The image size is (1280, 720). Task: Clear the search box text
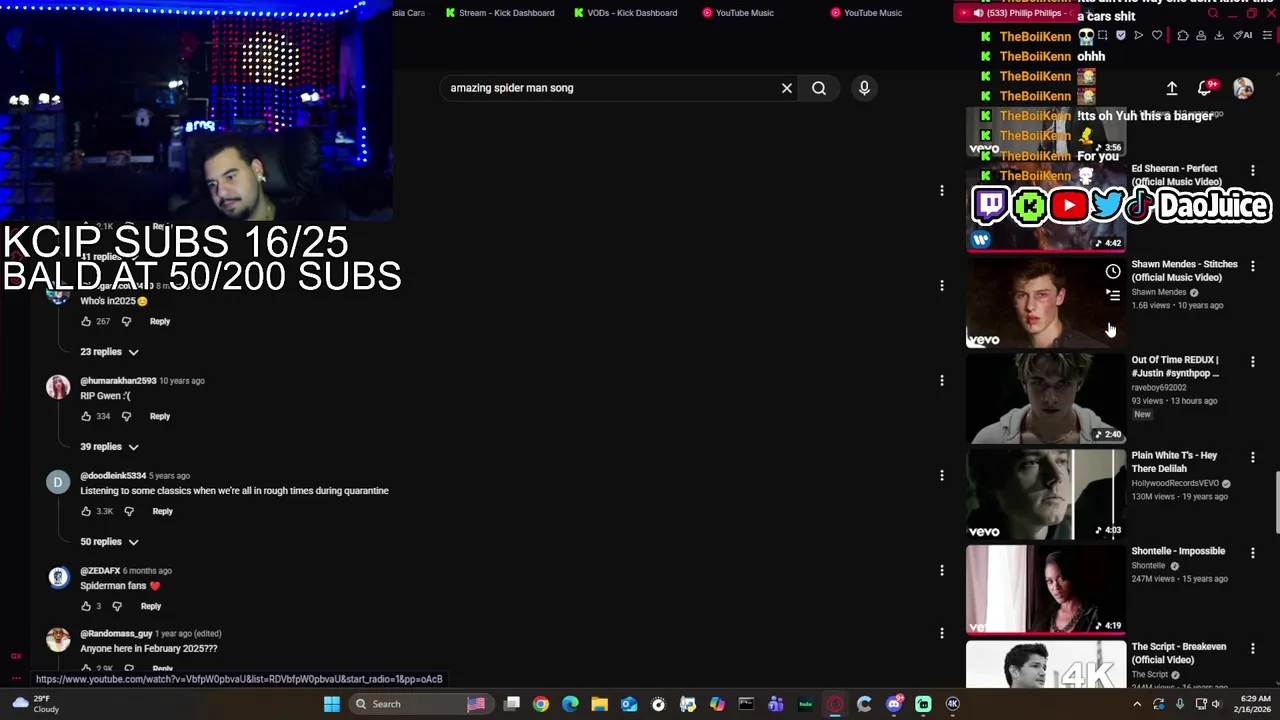pyautogui.click(x=787, y=88)
